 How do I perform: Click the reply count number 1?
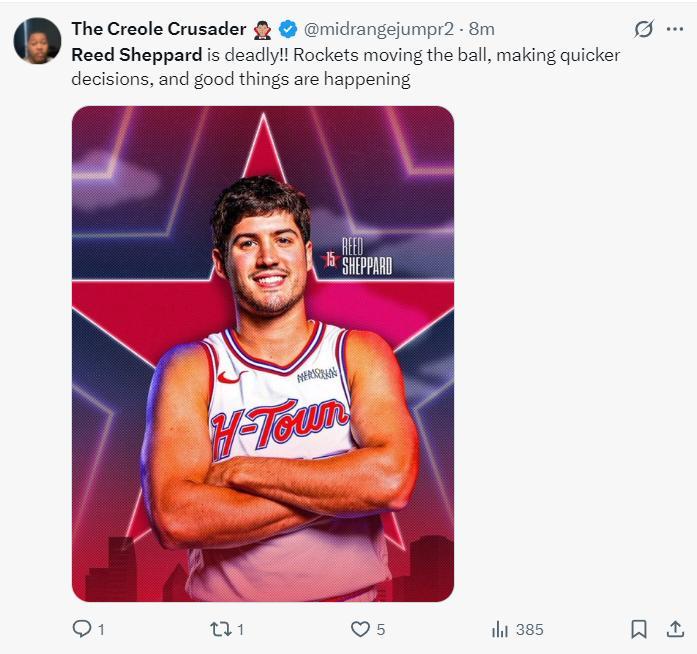click(x=101, y=629)
